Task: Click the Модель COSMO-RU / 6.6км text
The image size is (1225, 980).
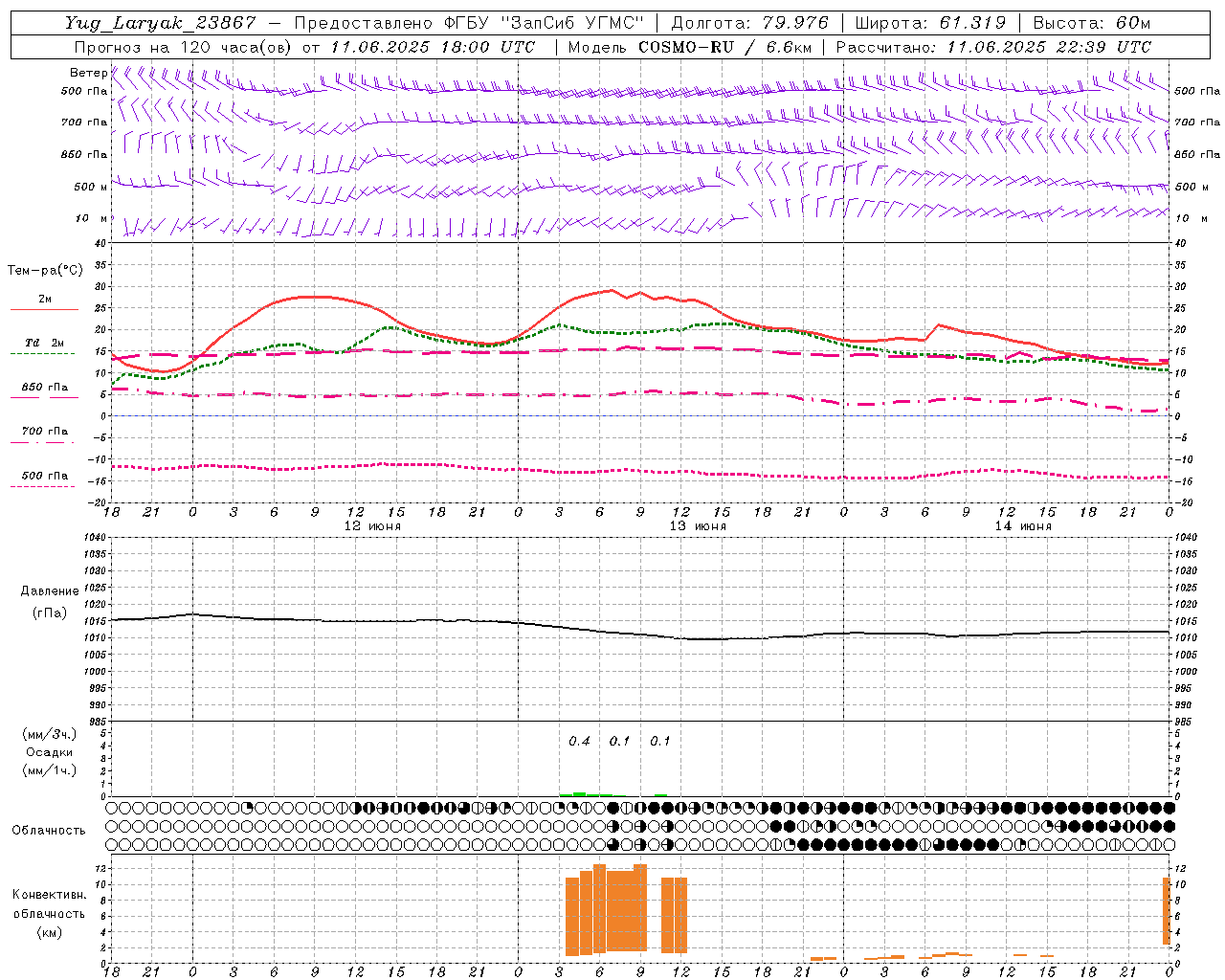Action: click(x=690, y=47)
